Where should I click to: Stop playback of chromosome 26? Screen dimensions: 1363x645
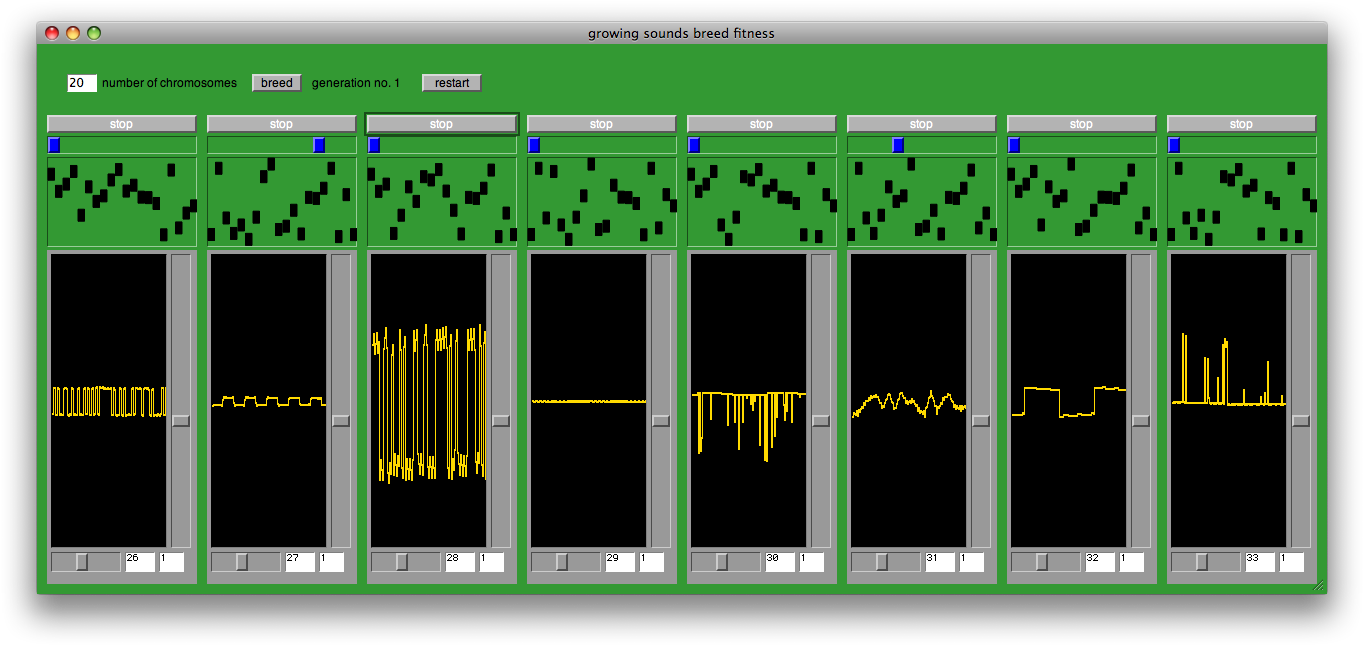pos(121,123)
